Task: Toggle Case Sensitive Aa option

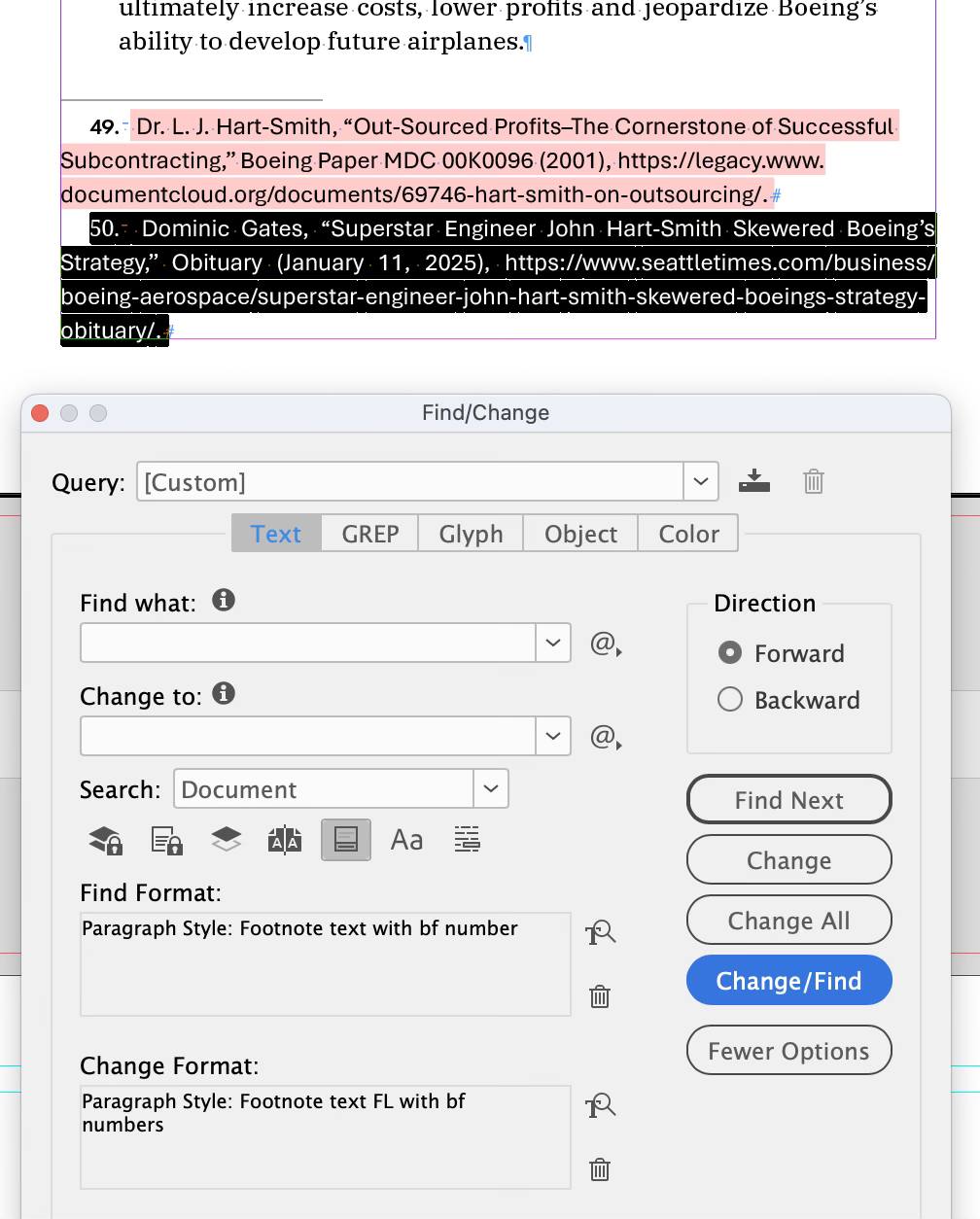Action: pos(406,840)
